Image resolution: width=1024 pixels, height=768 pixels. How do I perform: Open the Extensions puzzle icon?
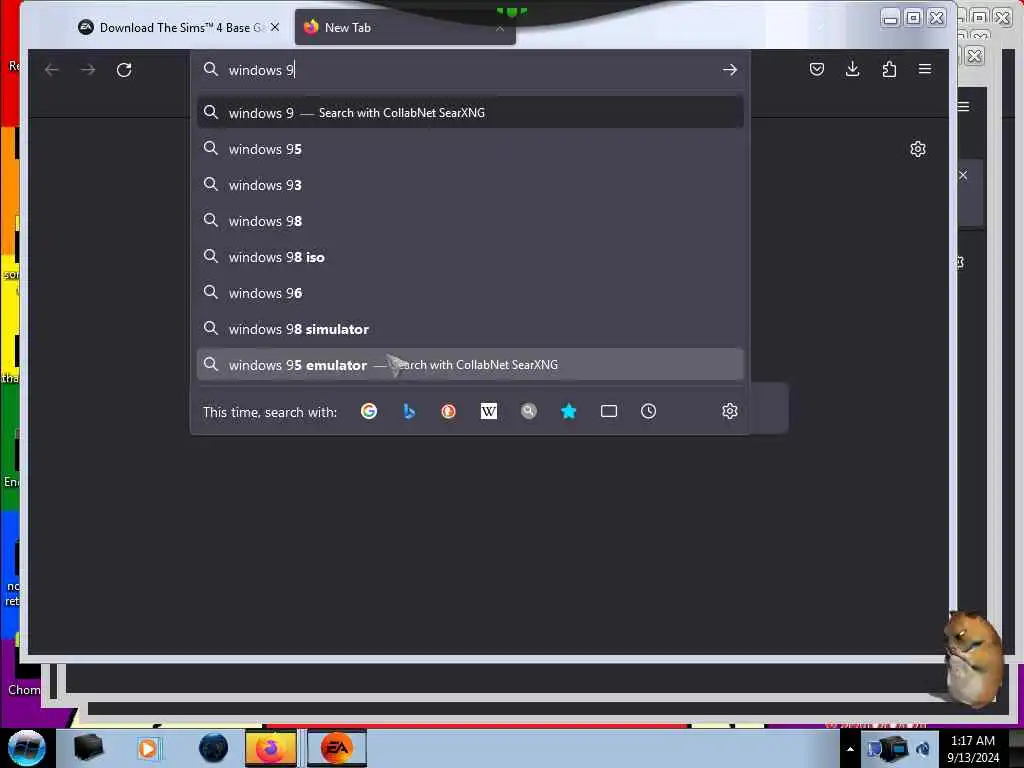pyautogui.click(x=889, y=69)
